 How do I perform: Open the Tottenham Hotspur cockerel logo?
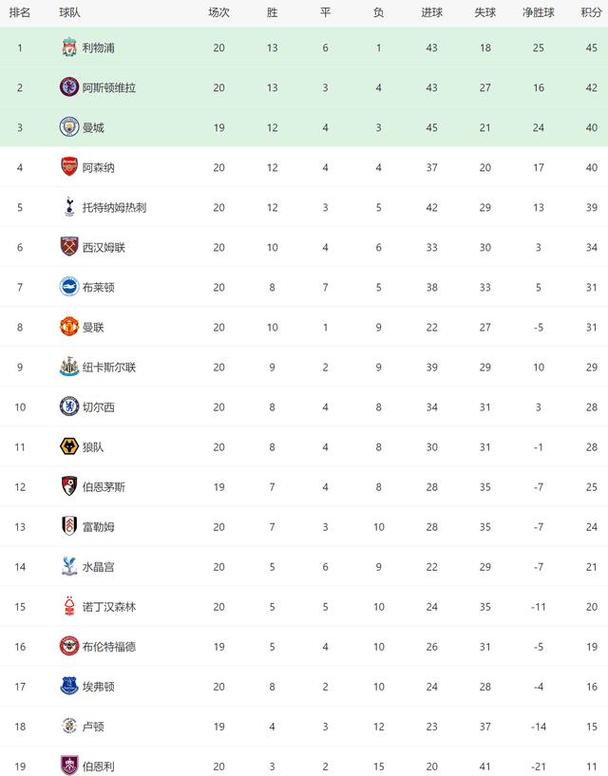69,207
